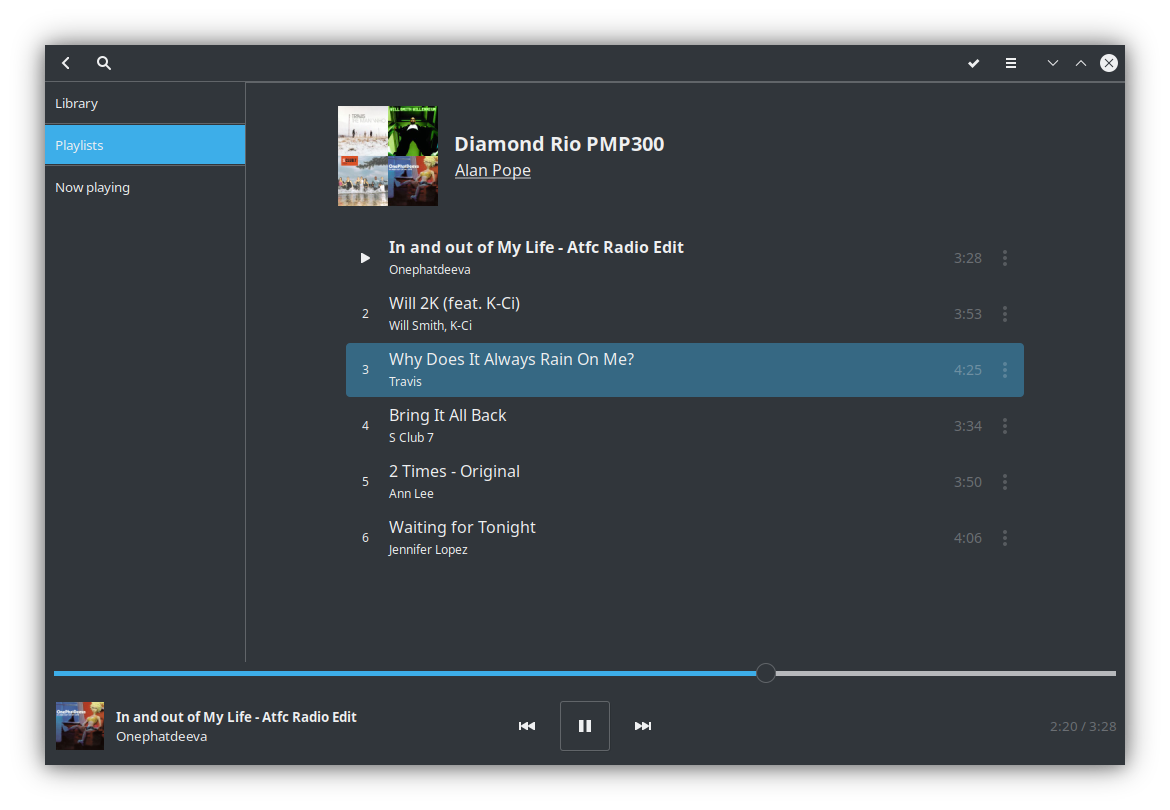The width and height of the screenshot is (1170, 810).
Task: Open the Library section
Action: (x=145, y=103)
